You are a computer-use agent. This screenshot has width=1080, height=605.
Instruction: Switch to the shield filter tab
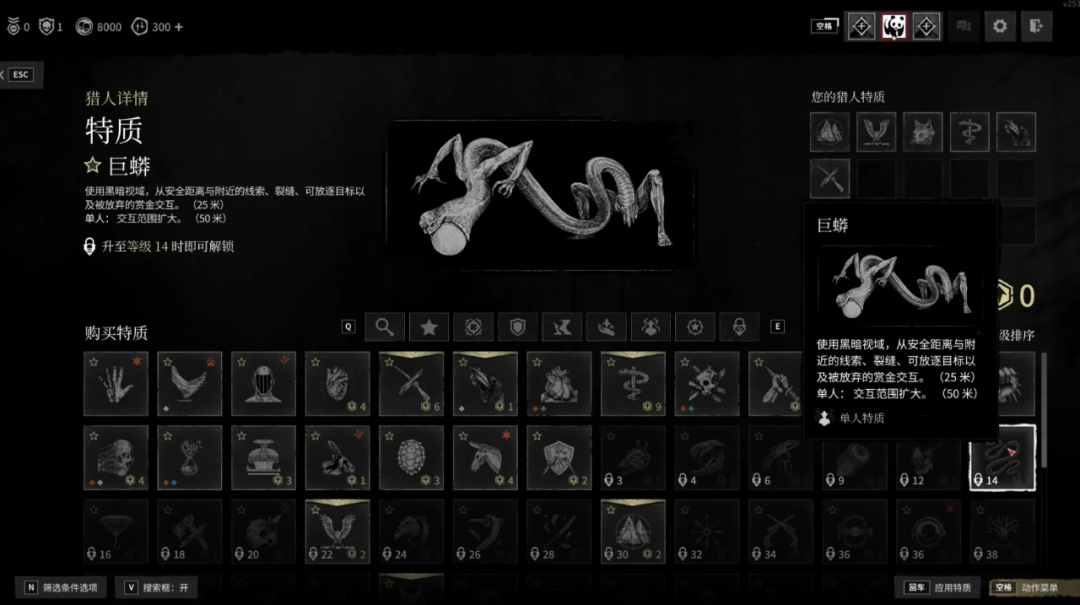pos(517,327)
